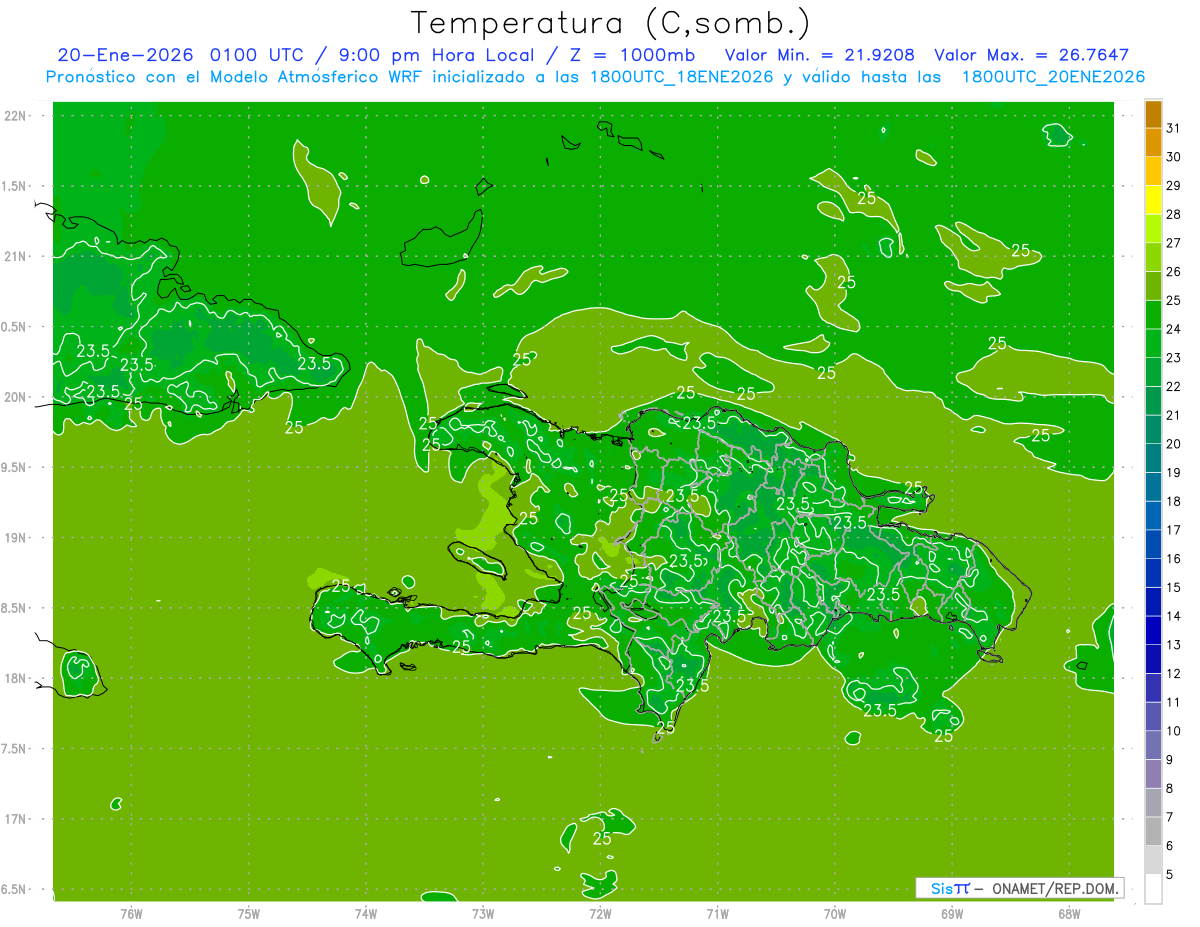Image resolution: width=1200 pixels, height=927 pixels.
Task: Click the "17N" latitude axis label
Action: [16, 819]
